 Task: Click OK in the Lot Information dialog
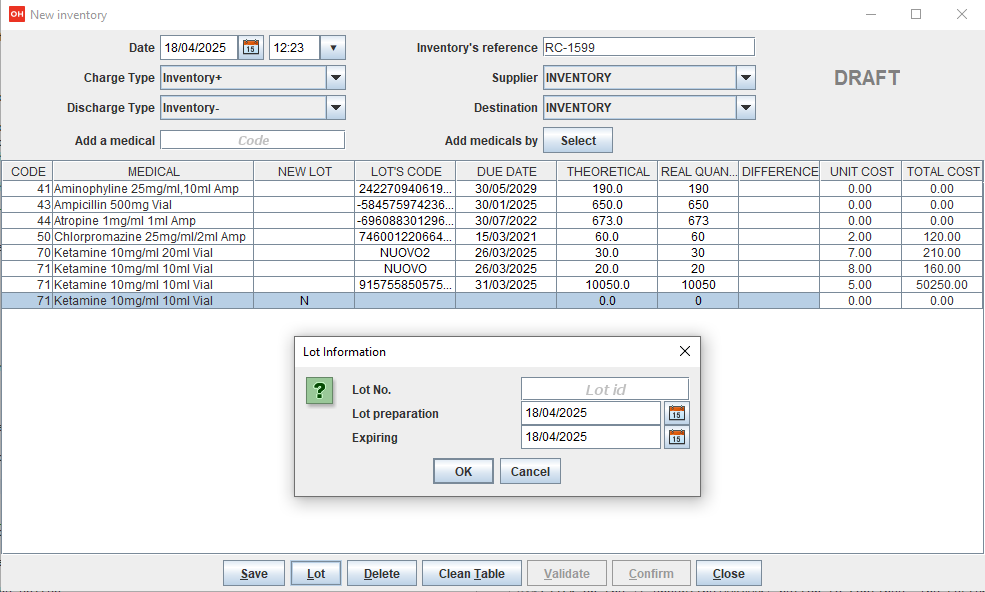click(463, 472)
